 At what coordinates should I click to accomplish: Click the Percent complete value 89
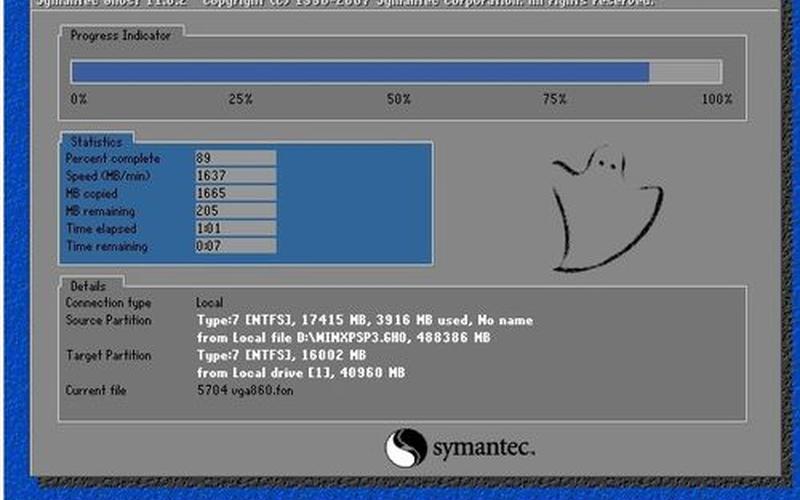[x=235, y=158]
